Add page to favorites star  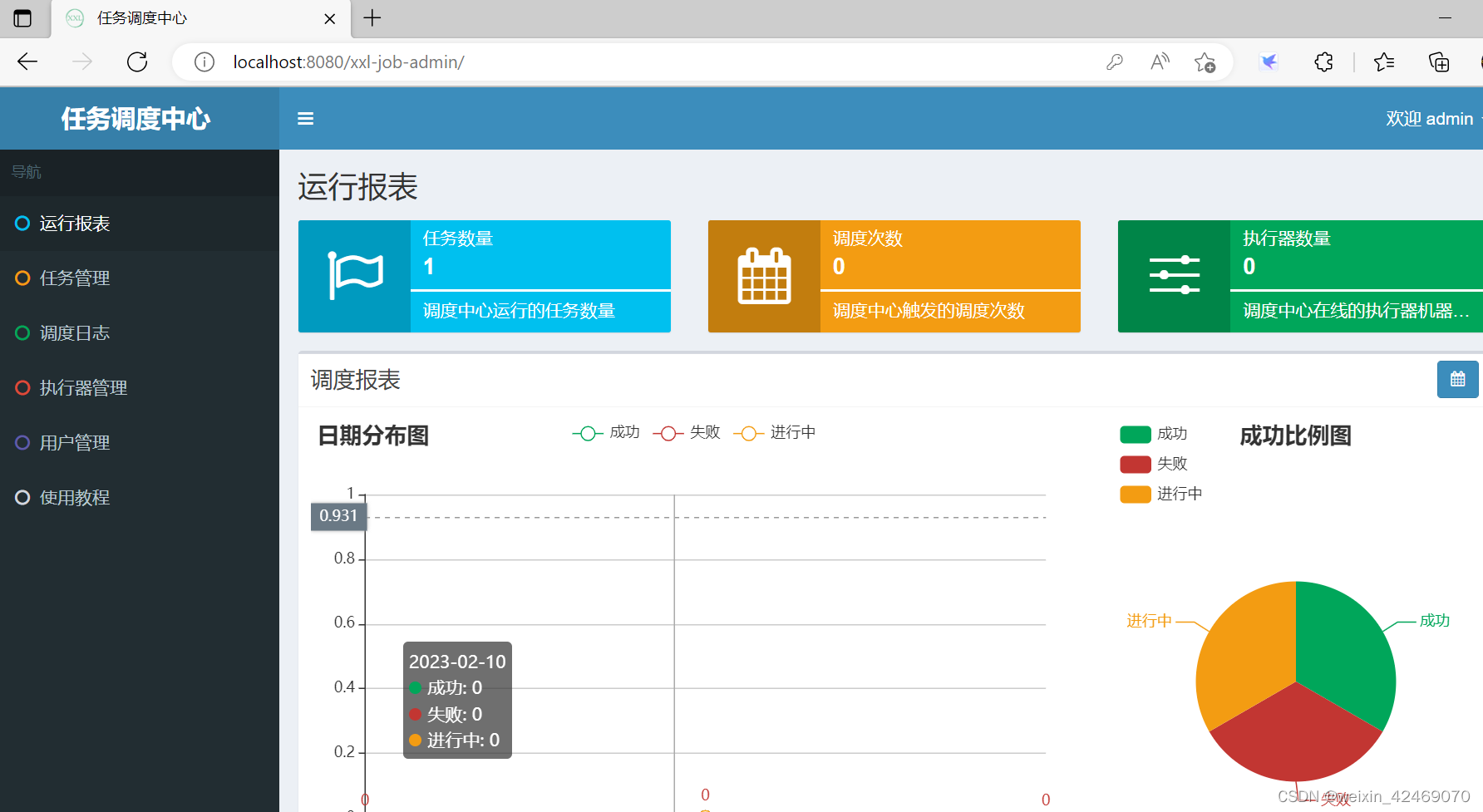coord(1205,62)
